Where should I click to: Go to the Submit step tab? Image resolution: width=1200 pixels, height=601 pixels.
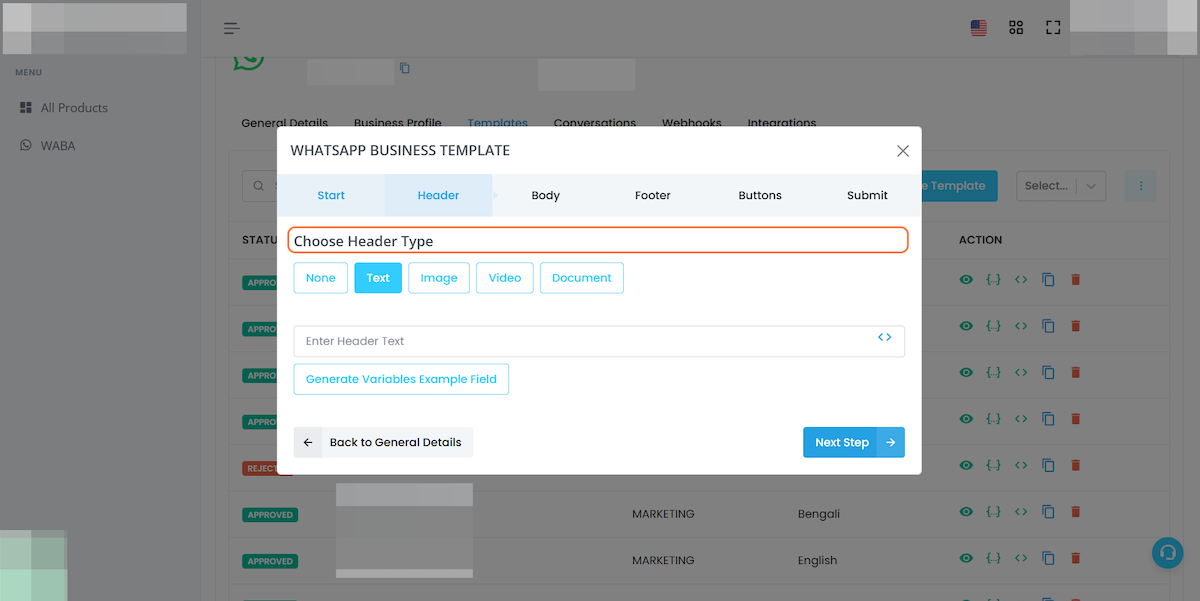tap(867, 195)
